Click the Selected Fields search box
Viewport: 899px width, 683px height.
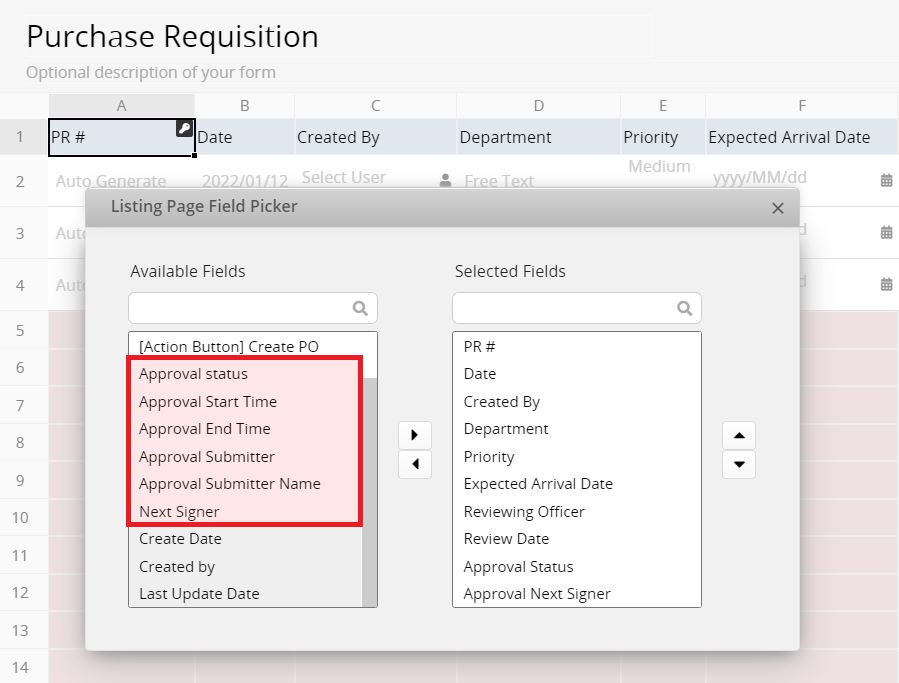[565, 308]
